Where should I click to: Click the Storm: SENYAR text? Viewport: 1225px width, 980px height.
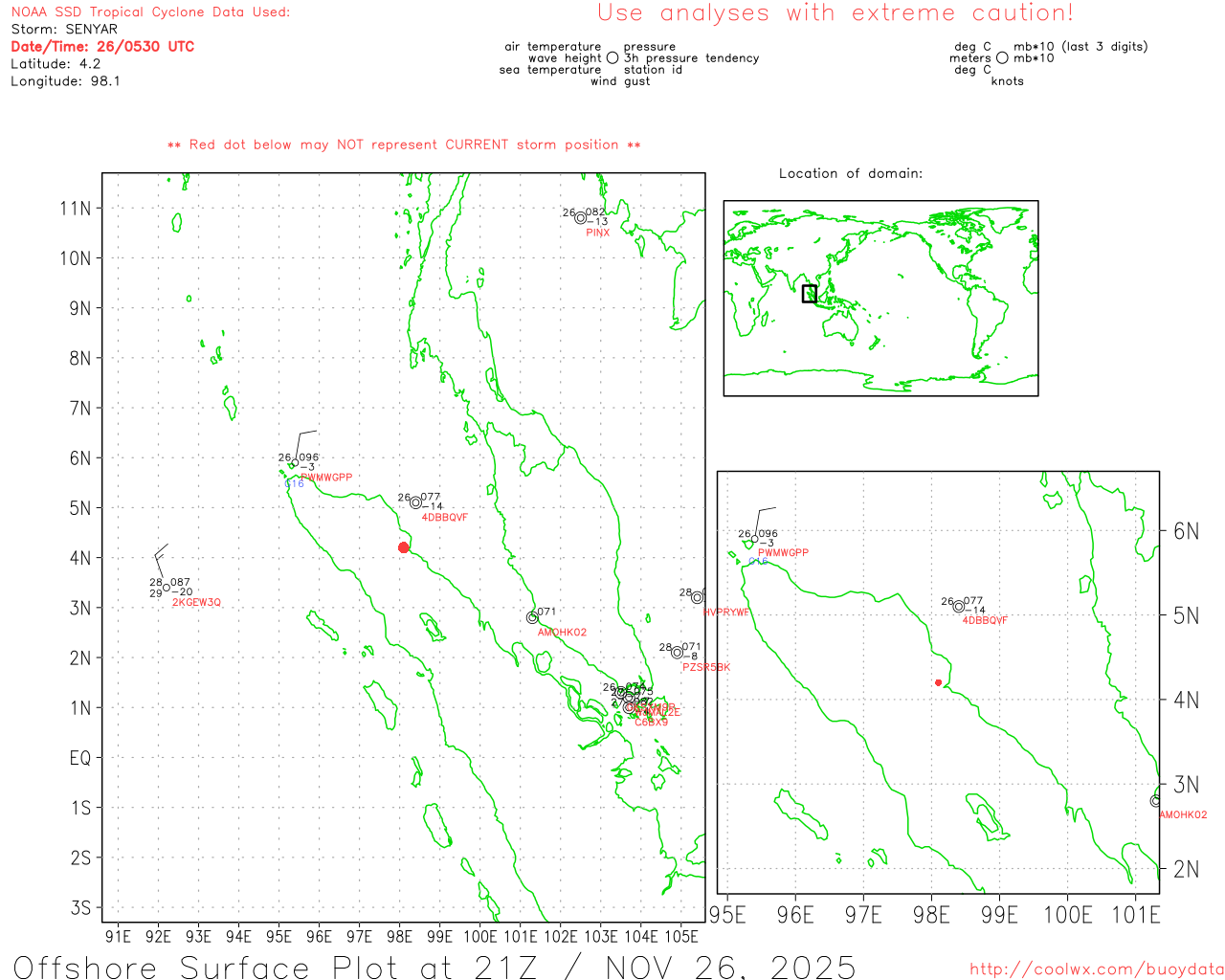click(x=64, y=30)
